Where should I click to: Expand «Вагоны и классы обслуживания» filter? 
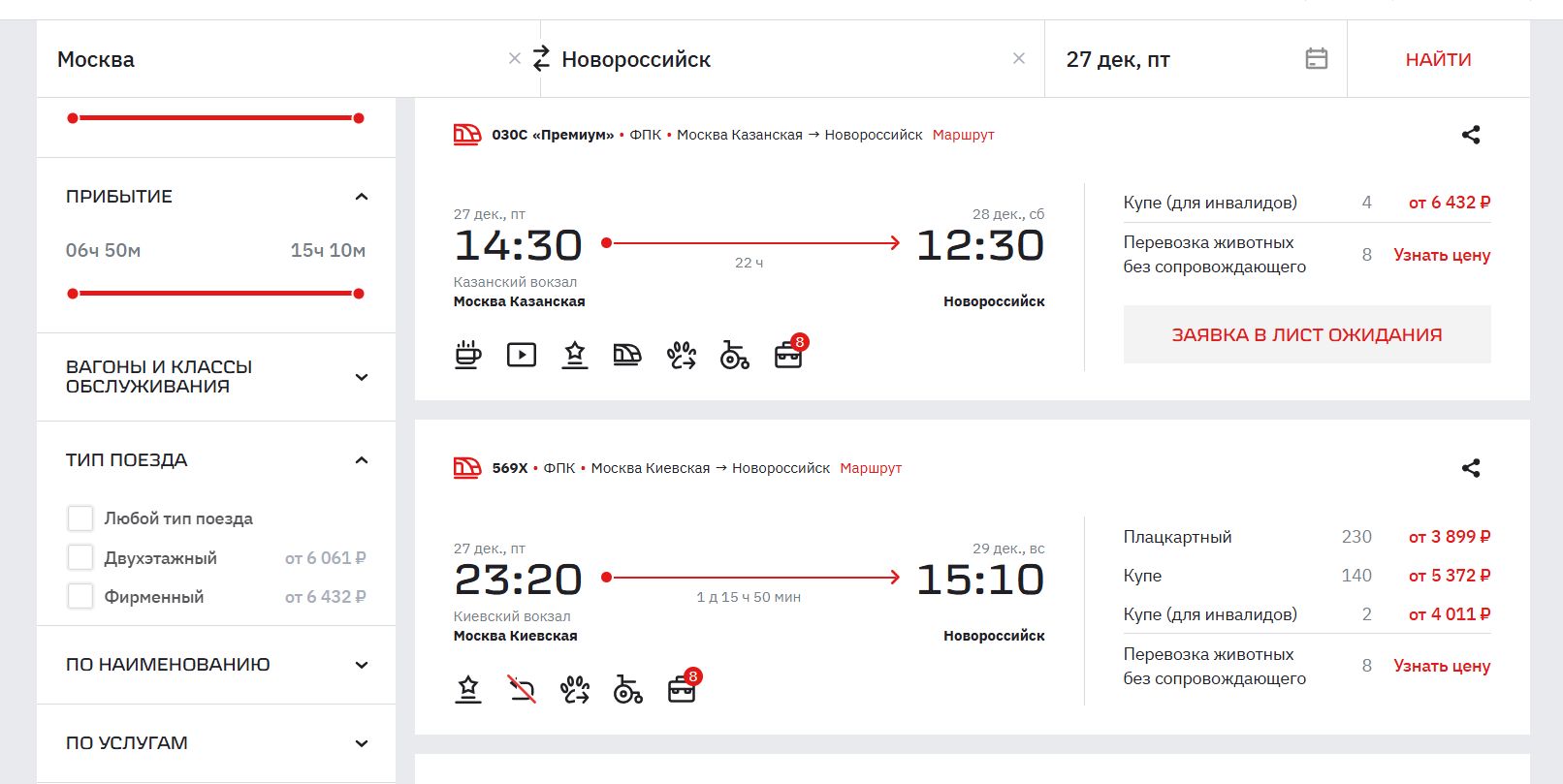pos(362,377)
